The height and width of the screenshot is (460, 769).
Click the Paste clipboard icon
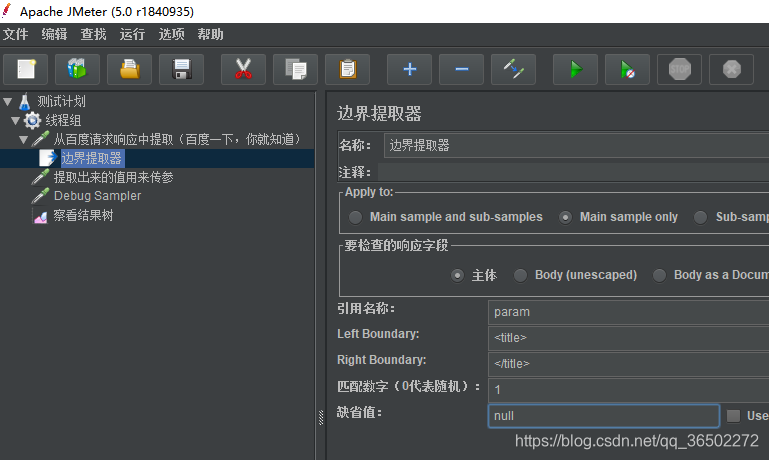pos(347,69)
